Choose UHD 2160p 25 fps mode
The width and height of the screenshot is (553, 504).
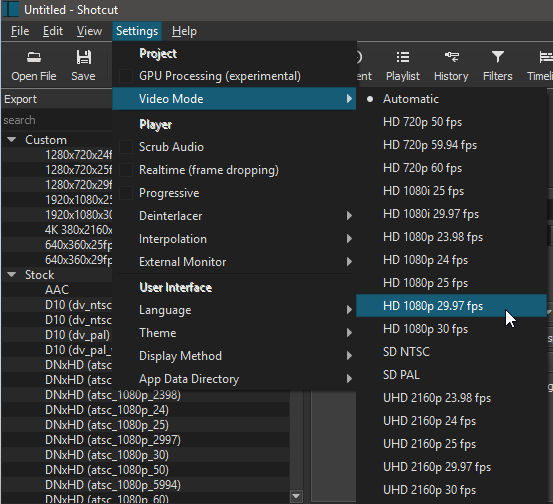[451, 444]
